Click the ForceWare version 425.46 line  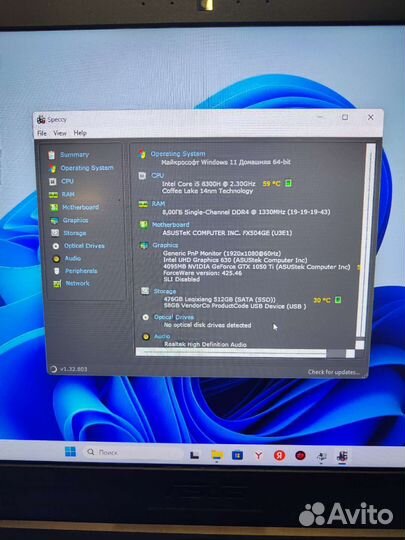[202, 273]
